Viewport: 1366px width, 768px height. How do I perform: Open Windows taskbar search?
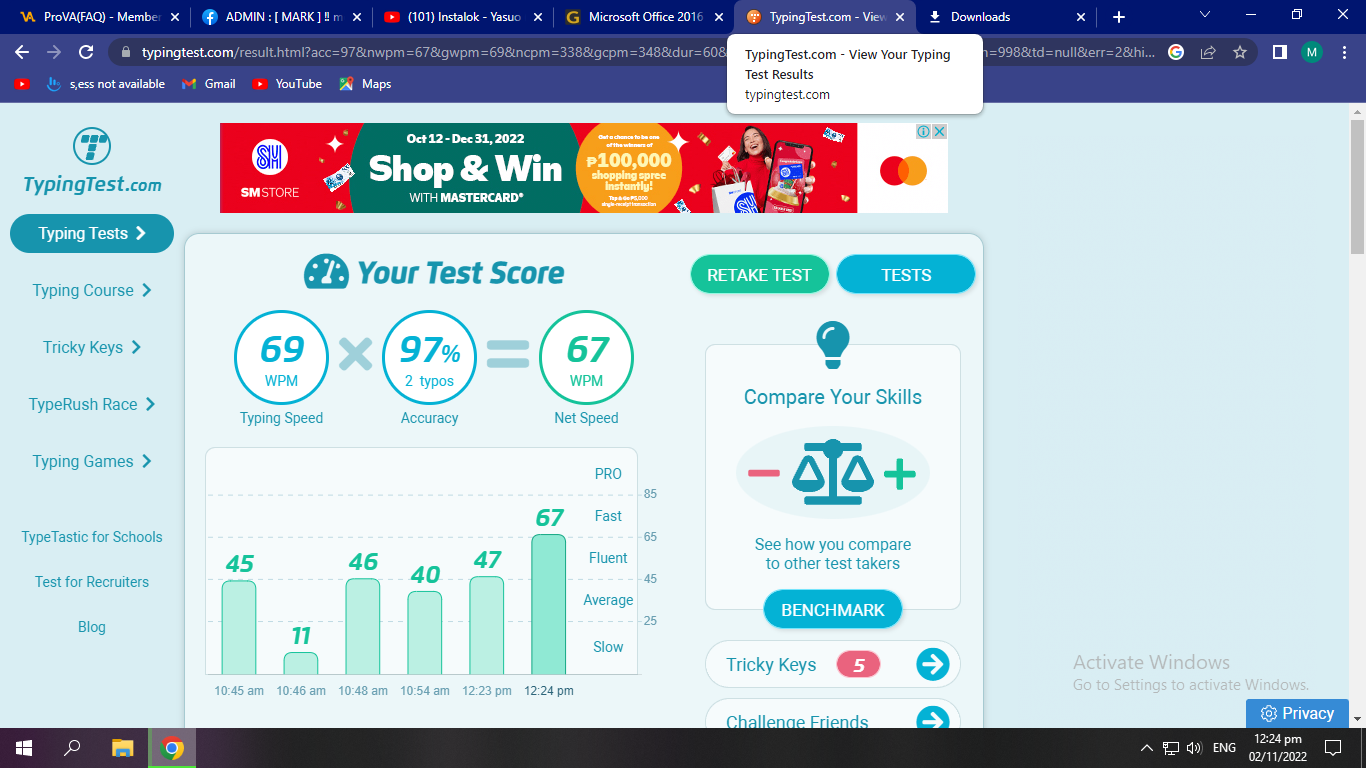72,748
